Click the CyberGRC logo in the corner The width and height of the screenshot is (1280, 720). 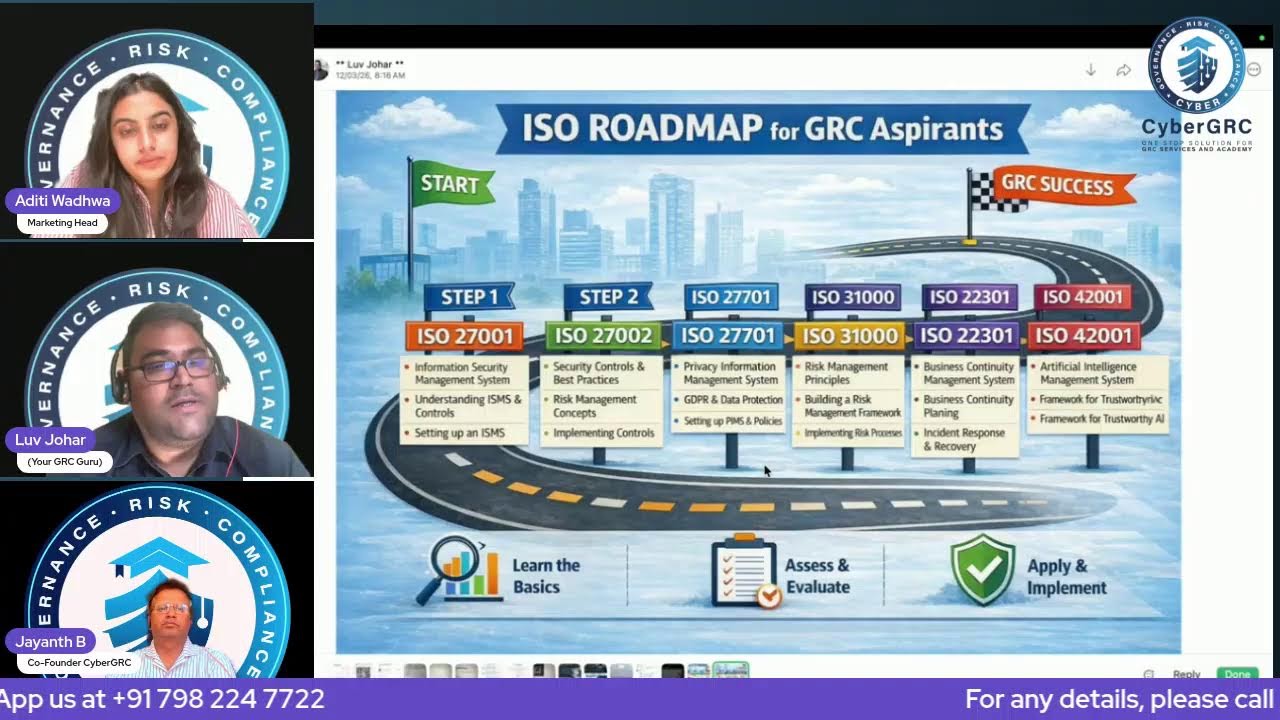(x=1196, y=84)
